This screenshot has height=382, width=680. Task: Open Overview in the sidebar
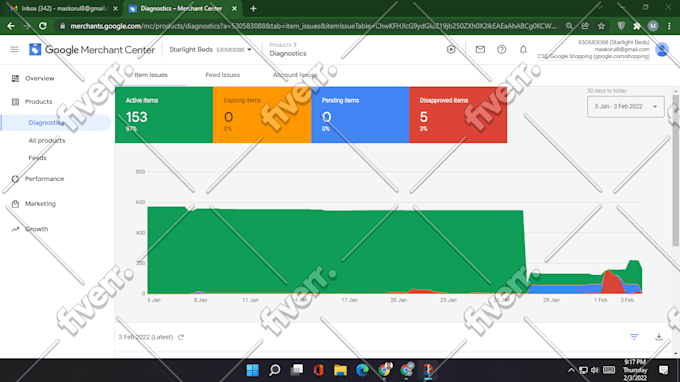[40, 78]
